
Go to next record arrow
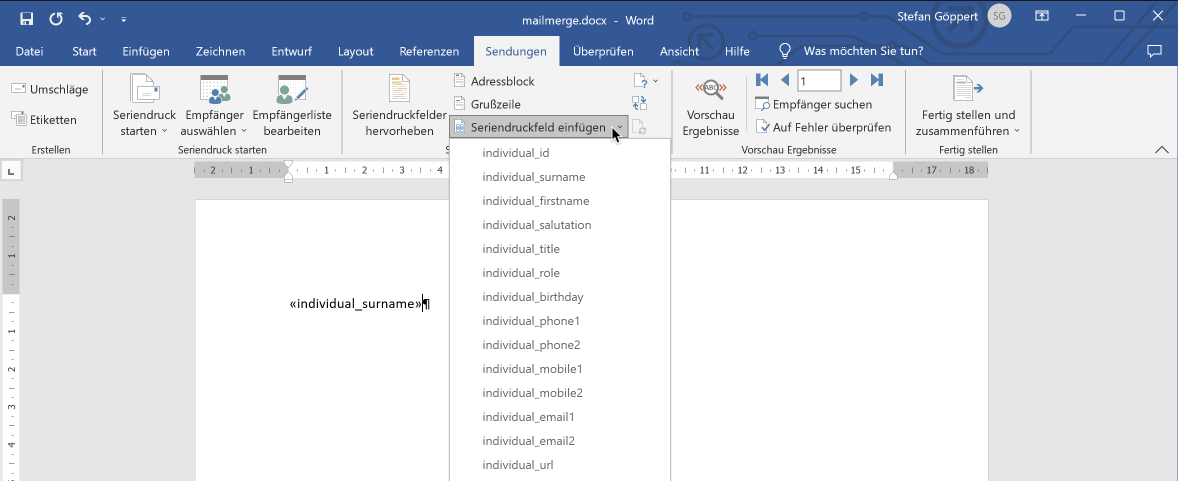coord(854,80)
